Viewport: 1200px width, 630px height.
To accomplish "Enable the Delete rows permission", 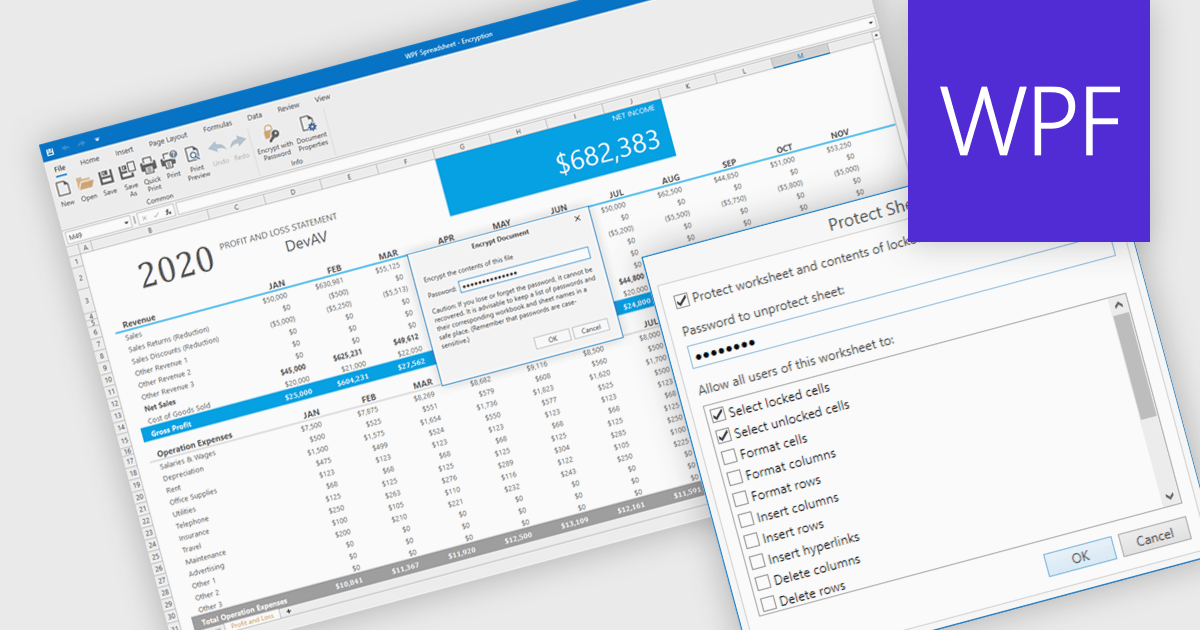I will pyautogui.click(x=768, y=604).
